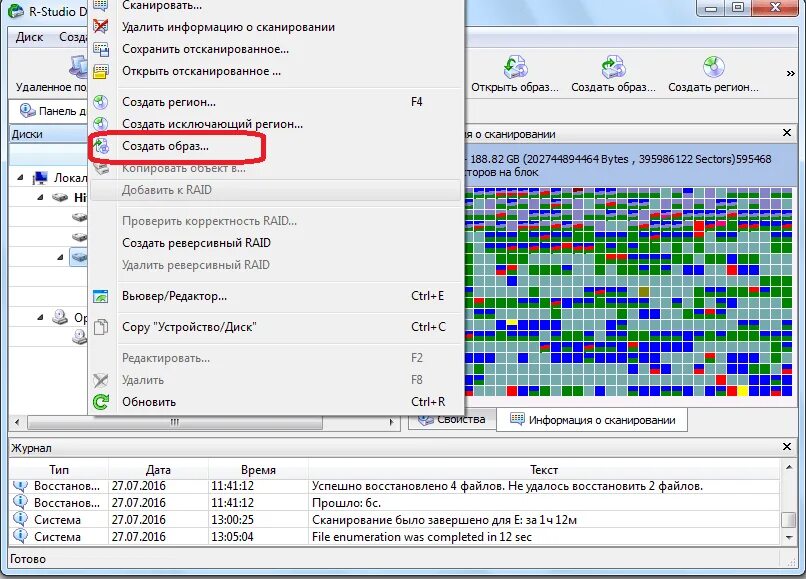Click the Текст column header in the log
Image resolution: width=806 pixels, height=579 pixels.
point(544,469)
